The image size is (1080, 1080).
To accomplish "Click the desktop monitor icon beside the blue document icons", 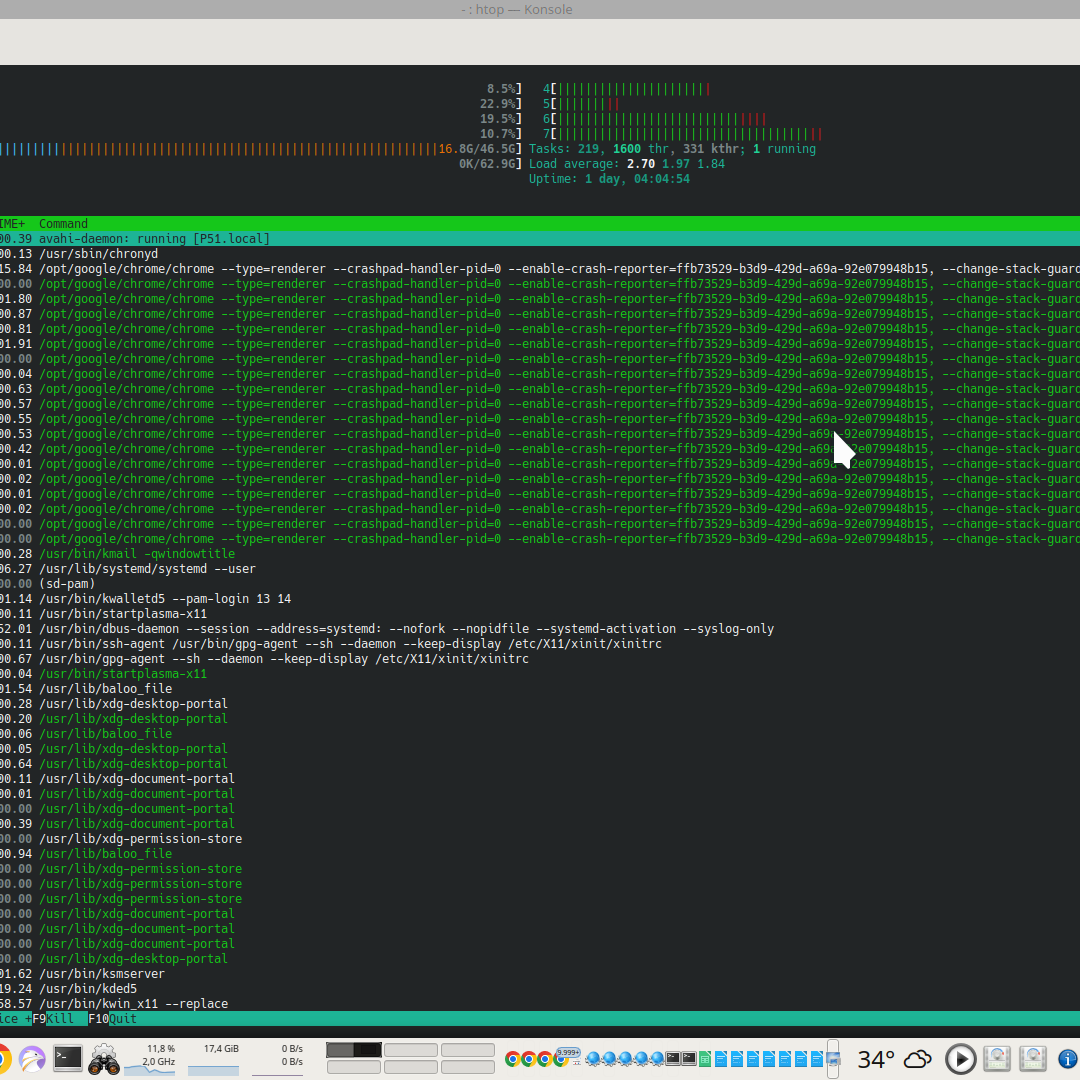I will tap(832, 1059).
